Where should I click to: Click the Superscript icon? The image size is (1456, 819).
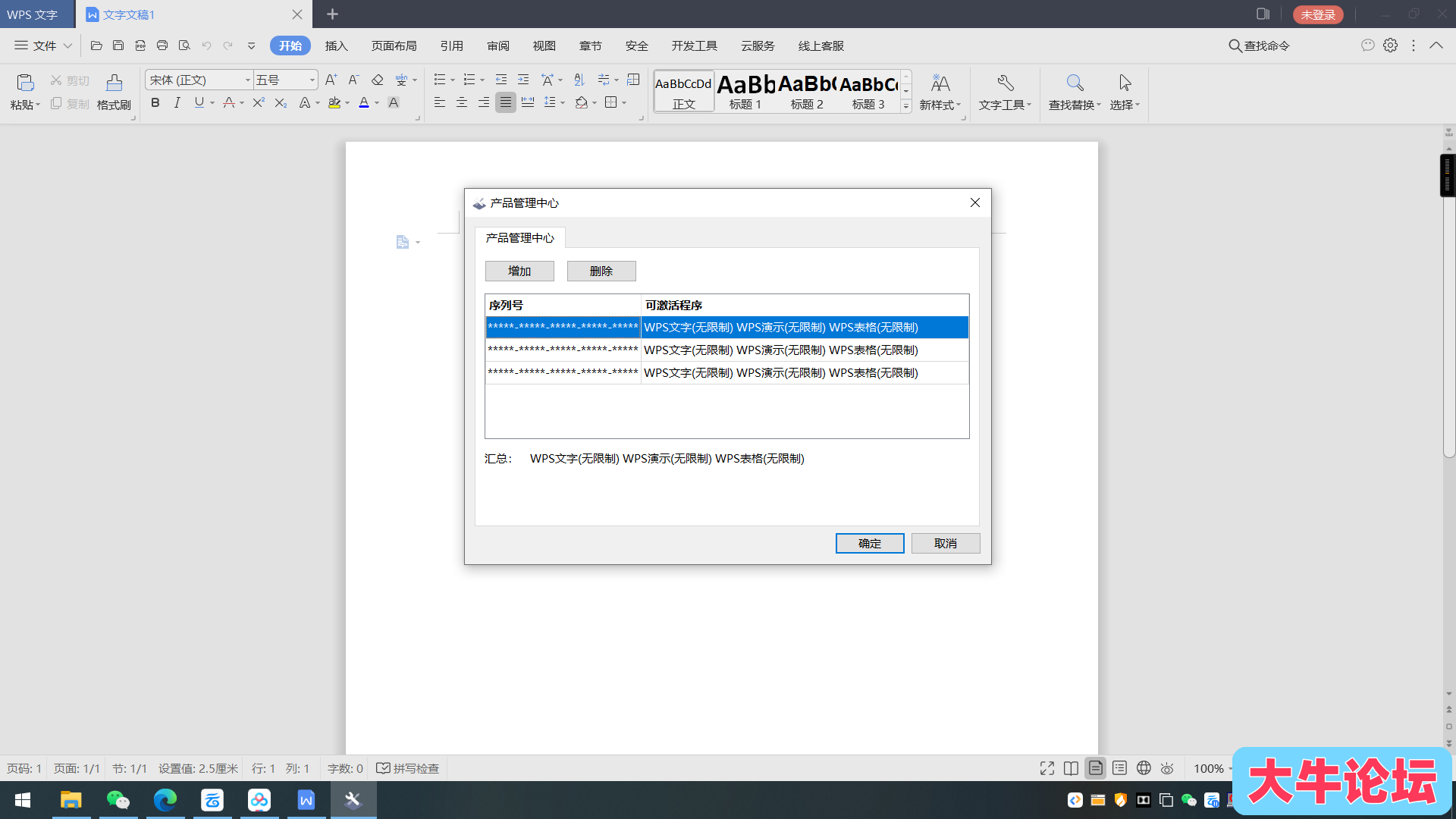[x=259, y=102]
